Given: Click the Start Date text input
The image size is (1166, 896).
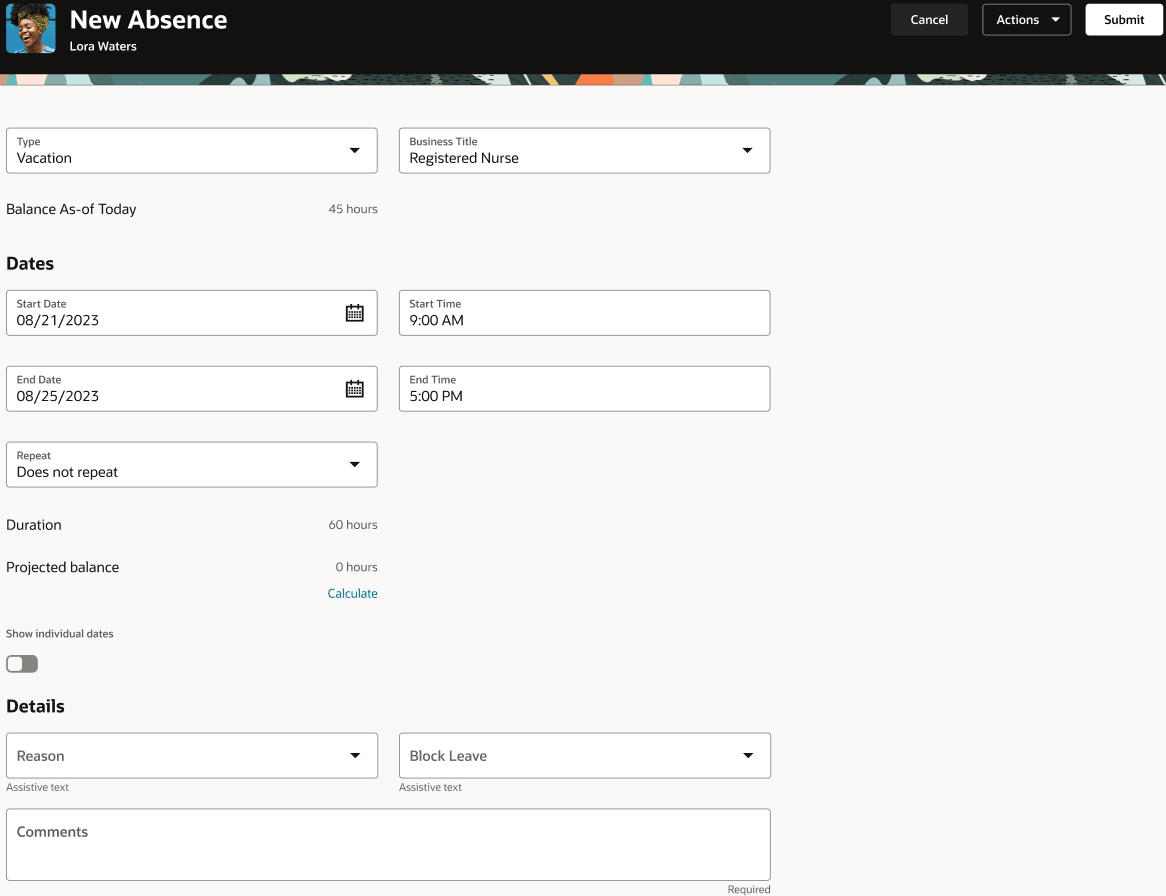Looking at the screenshot, I should click(150, 318).
